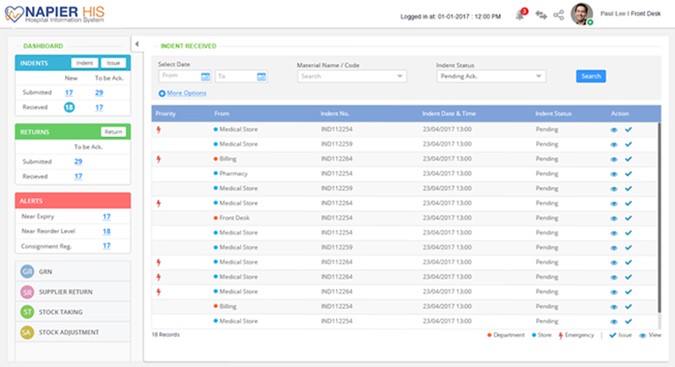The image size is (675, 367).
Task: Open the Indent Status dropdown
Action: [491, 76]
